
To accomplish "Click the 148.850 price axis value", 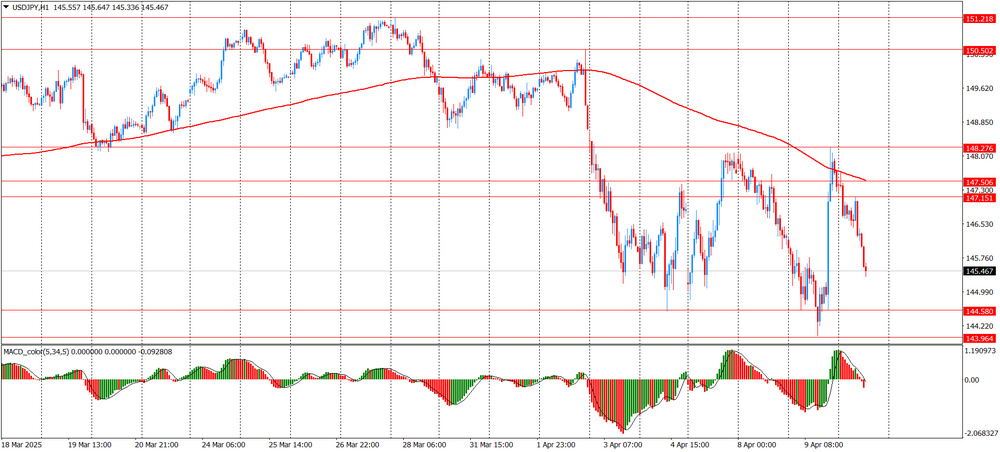I will tap(978, 122).
